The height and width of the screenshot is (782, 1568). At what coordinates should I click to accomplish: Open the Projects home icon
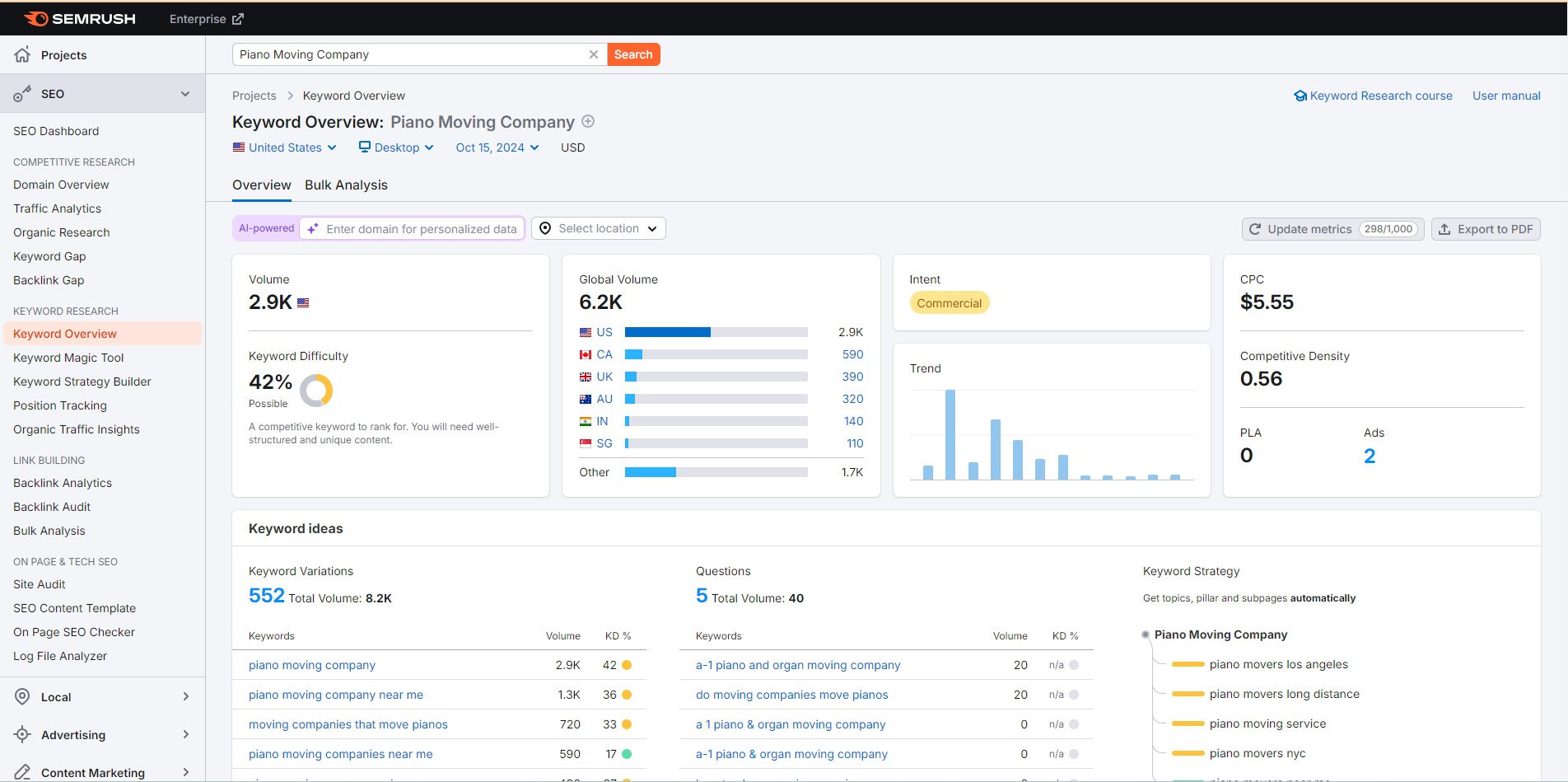pos(22,54)
